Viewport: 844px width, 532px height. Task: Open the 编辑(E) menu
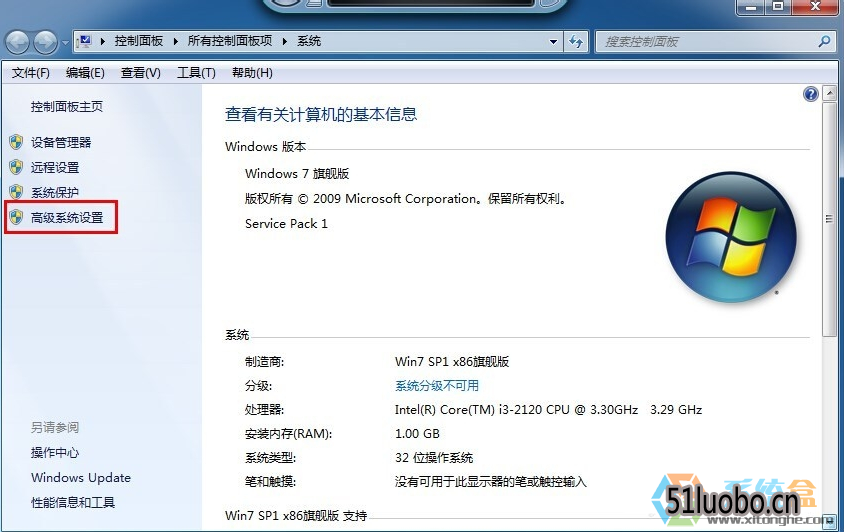tap(85, 73)
